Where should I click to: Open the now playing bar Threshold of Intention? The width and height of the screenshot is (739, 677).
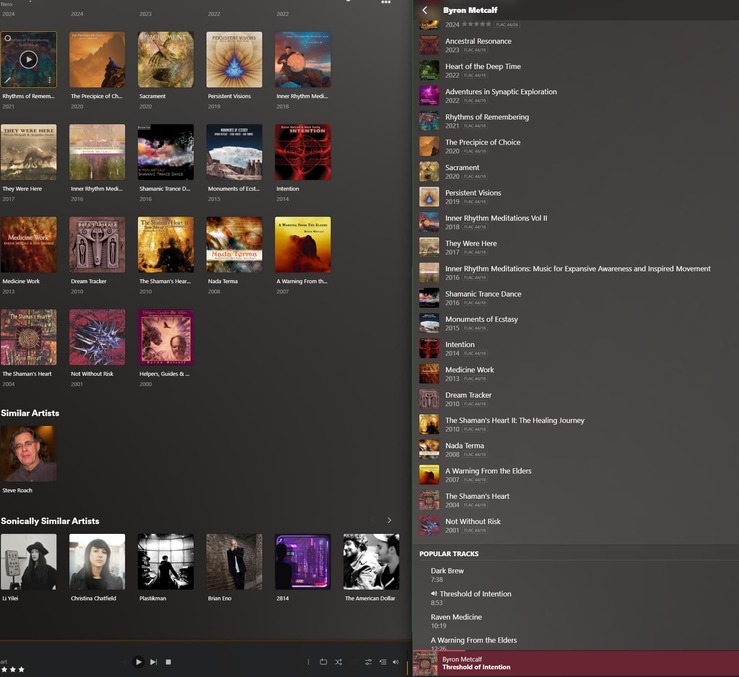point(576,663)
